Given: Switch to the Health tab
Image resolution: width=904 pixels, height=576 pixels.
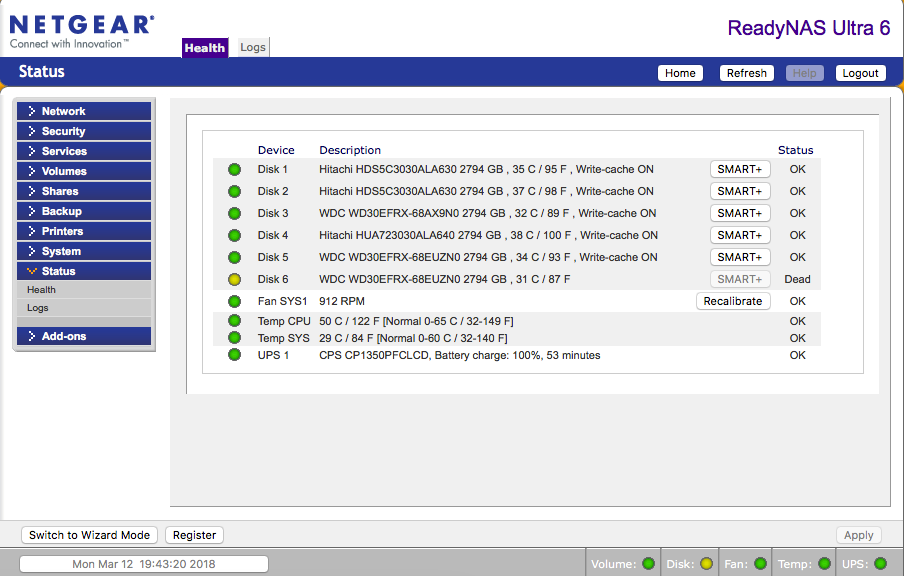Looking at the screenshot, I should click(205, 48).
